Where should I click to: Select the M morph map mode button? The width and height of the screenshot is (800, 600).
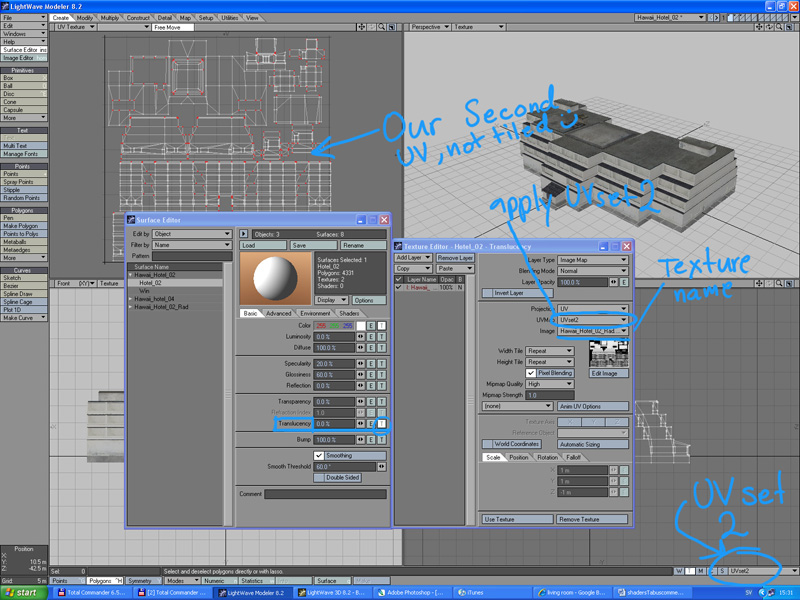point(701,571)
